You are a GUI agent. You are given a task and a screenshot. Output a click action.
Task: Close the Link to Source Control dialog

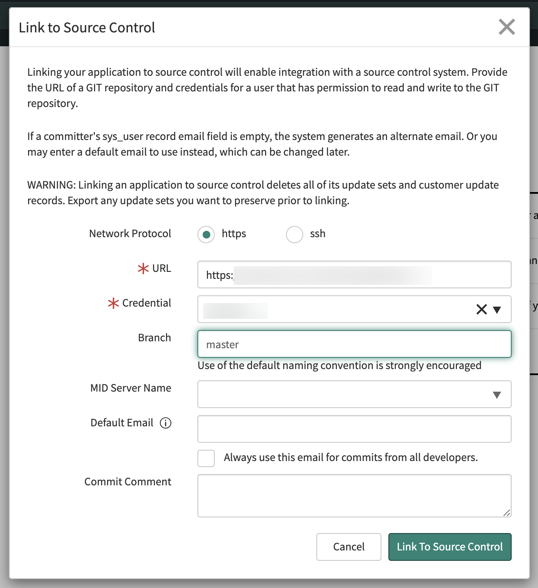coord(507,27)
